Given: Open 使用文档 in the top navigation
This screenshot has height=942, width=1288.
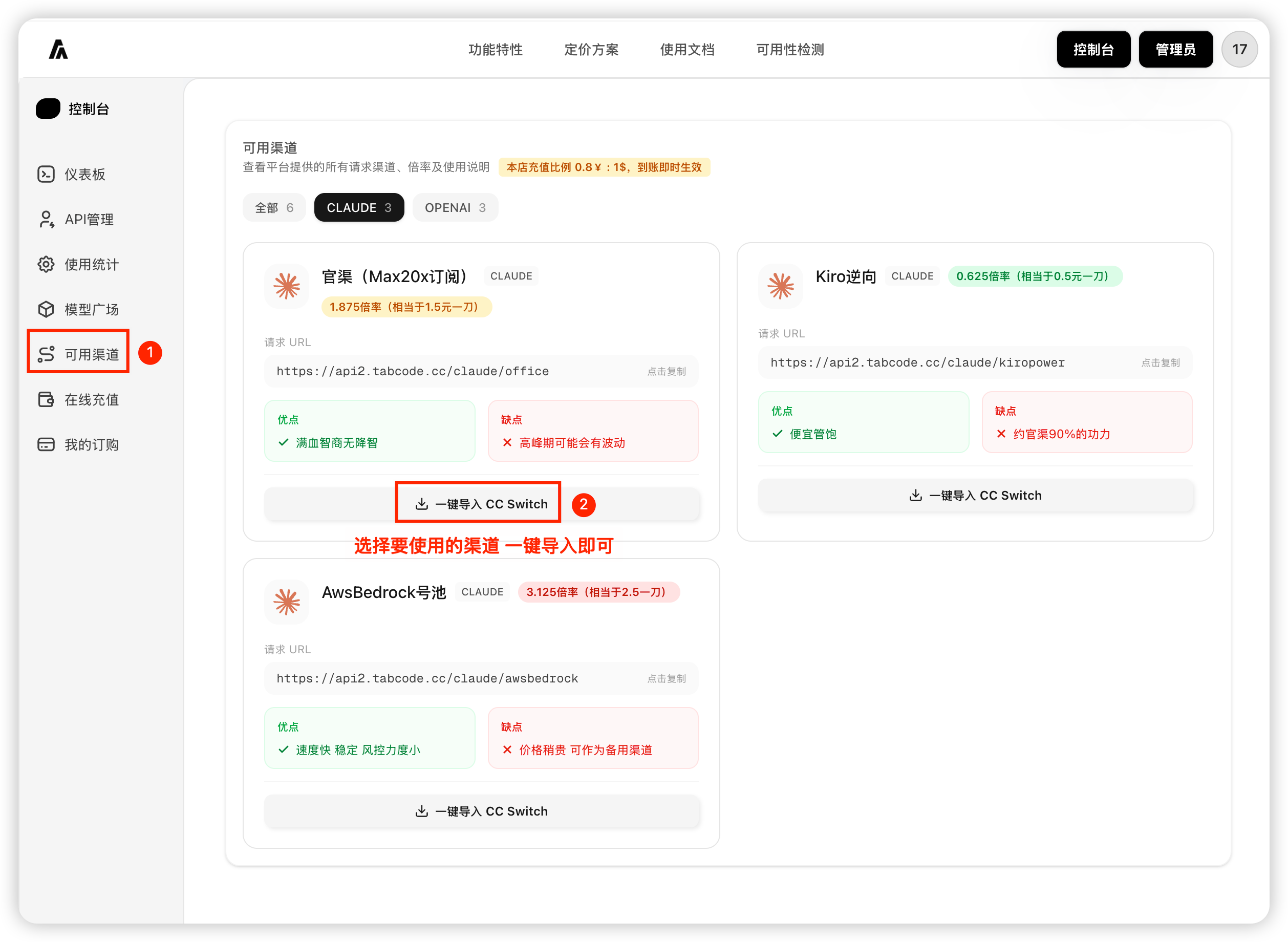Looking at the screenshot, I should click(x=687, y=50).
